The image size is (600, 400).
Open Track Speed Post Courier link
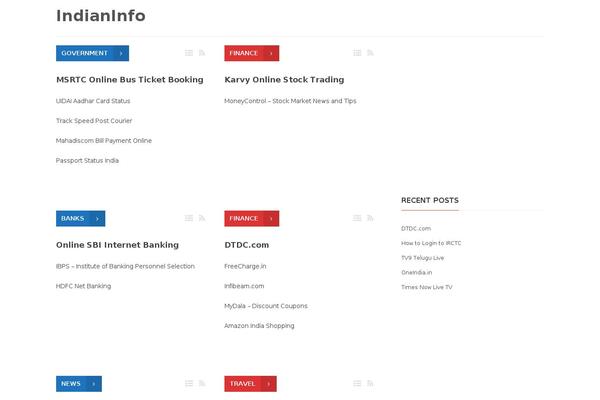(94, 121)
